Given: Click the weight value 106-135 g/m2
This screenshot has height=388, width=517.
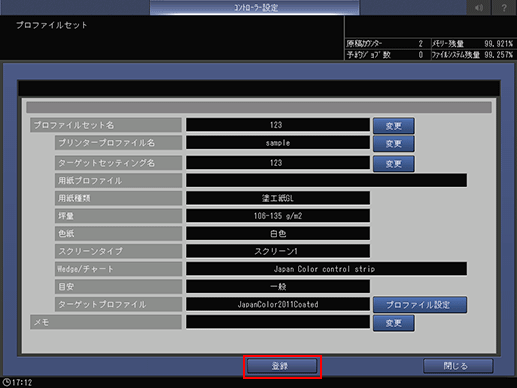Looking at the screenshot, I should [278, 216].
